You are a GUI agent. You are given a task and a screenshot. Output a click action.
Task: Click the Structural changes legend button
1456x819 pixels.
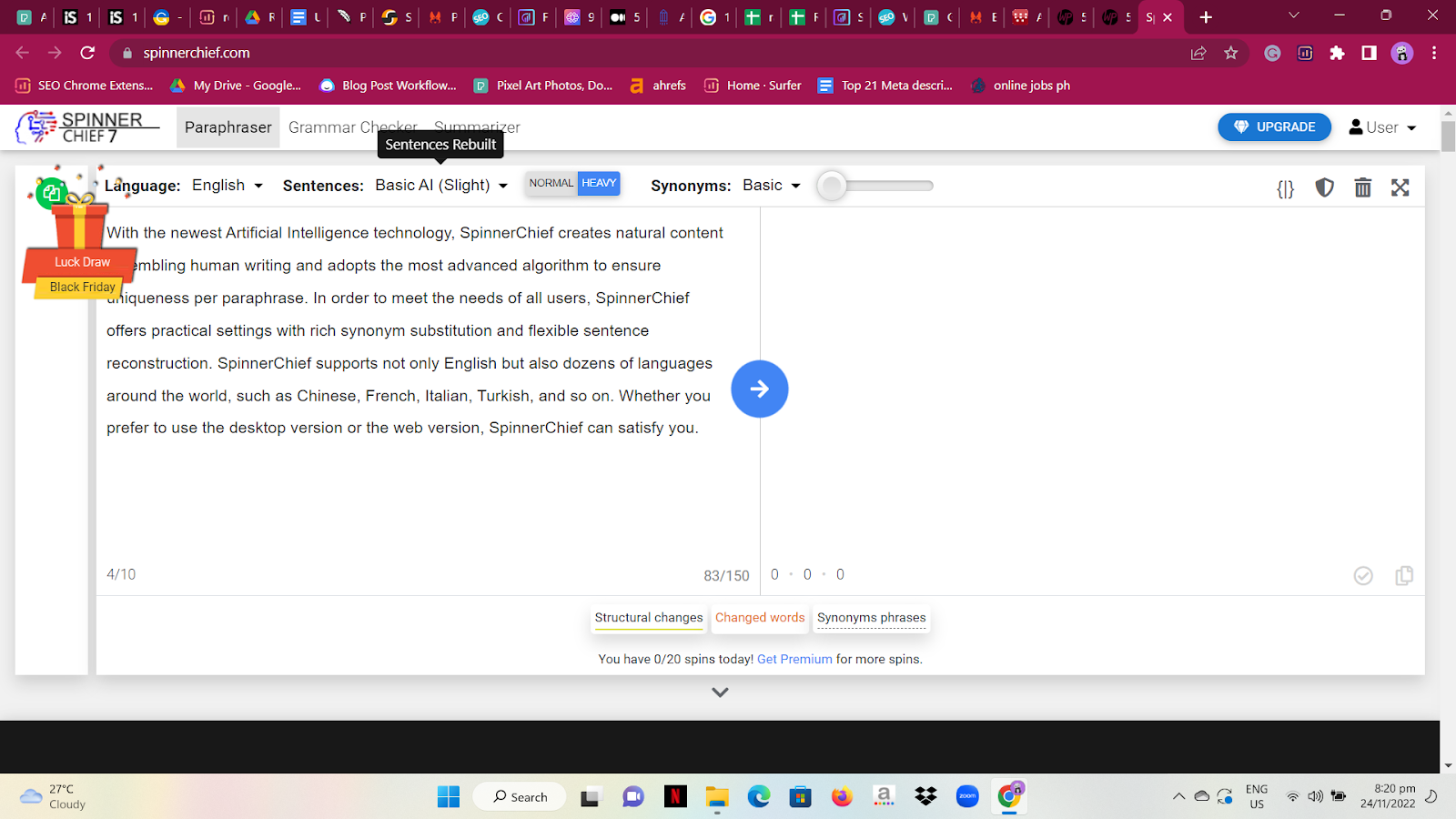(x=649, y=618)
